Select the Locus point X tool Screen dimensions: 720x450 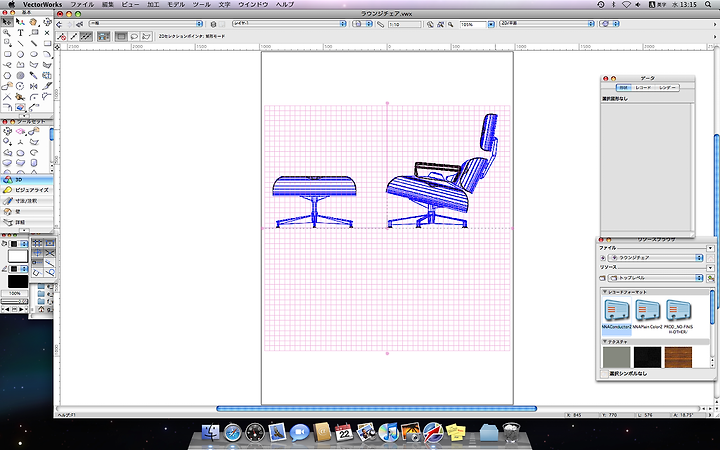[47, 33]
